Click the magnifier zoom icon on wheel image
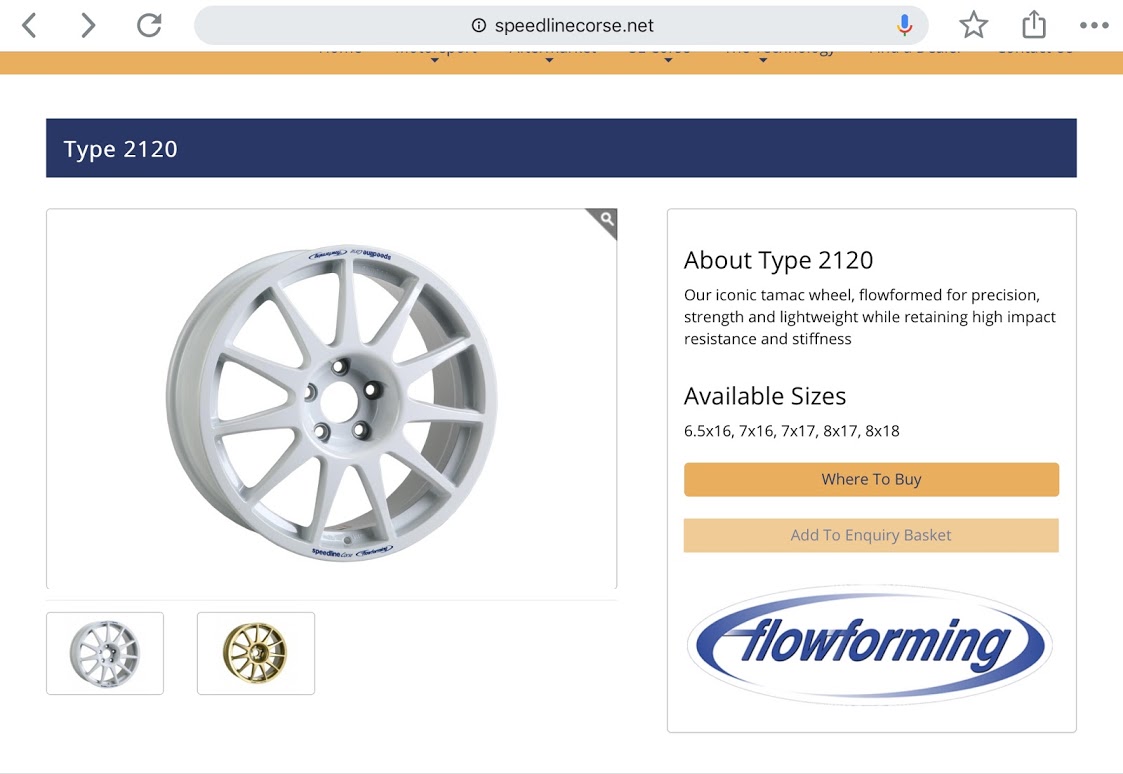 pyautogui.click(x=606, y=218)
